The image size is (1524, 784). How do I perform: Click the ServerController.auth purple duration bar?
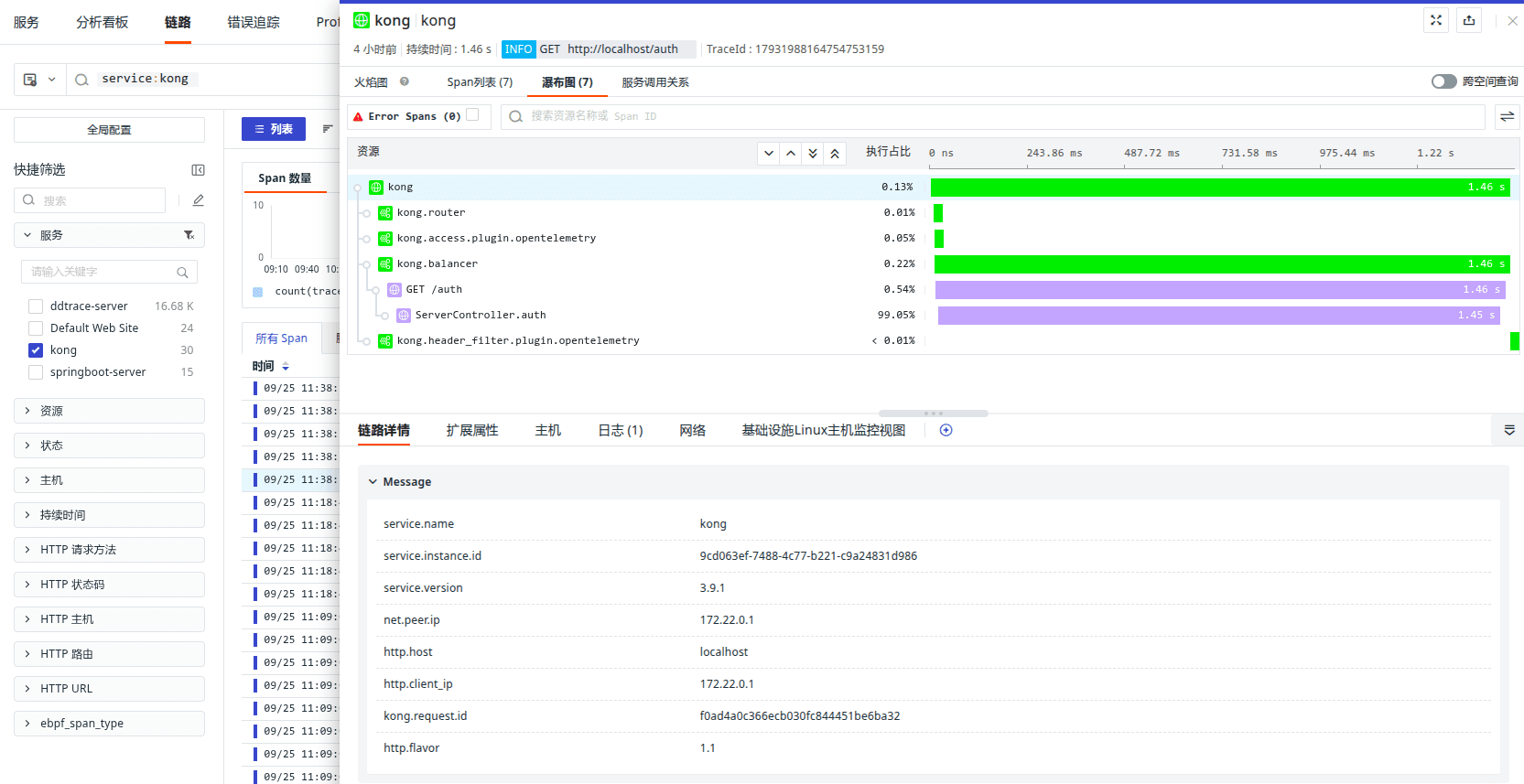click(x=1218, y=315)
